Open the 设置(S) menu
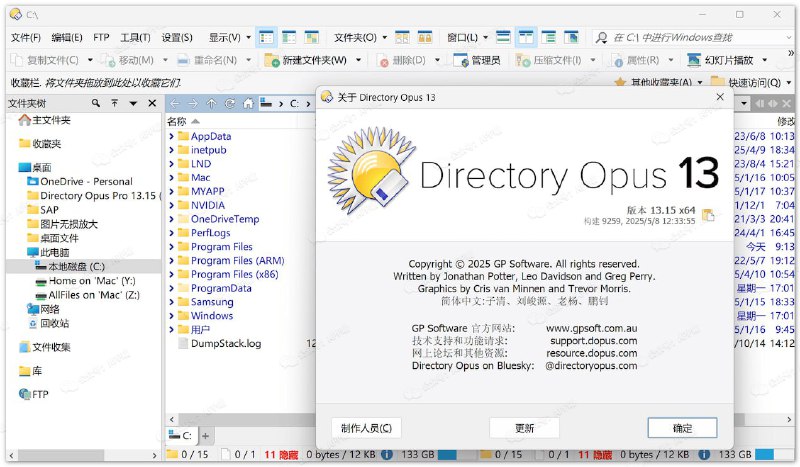 176,37
